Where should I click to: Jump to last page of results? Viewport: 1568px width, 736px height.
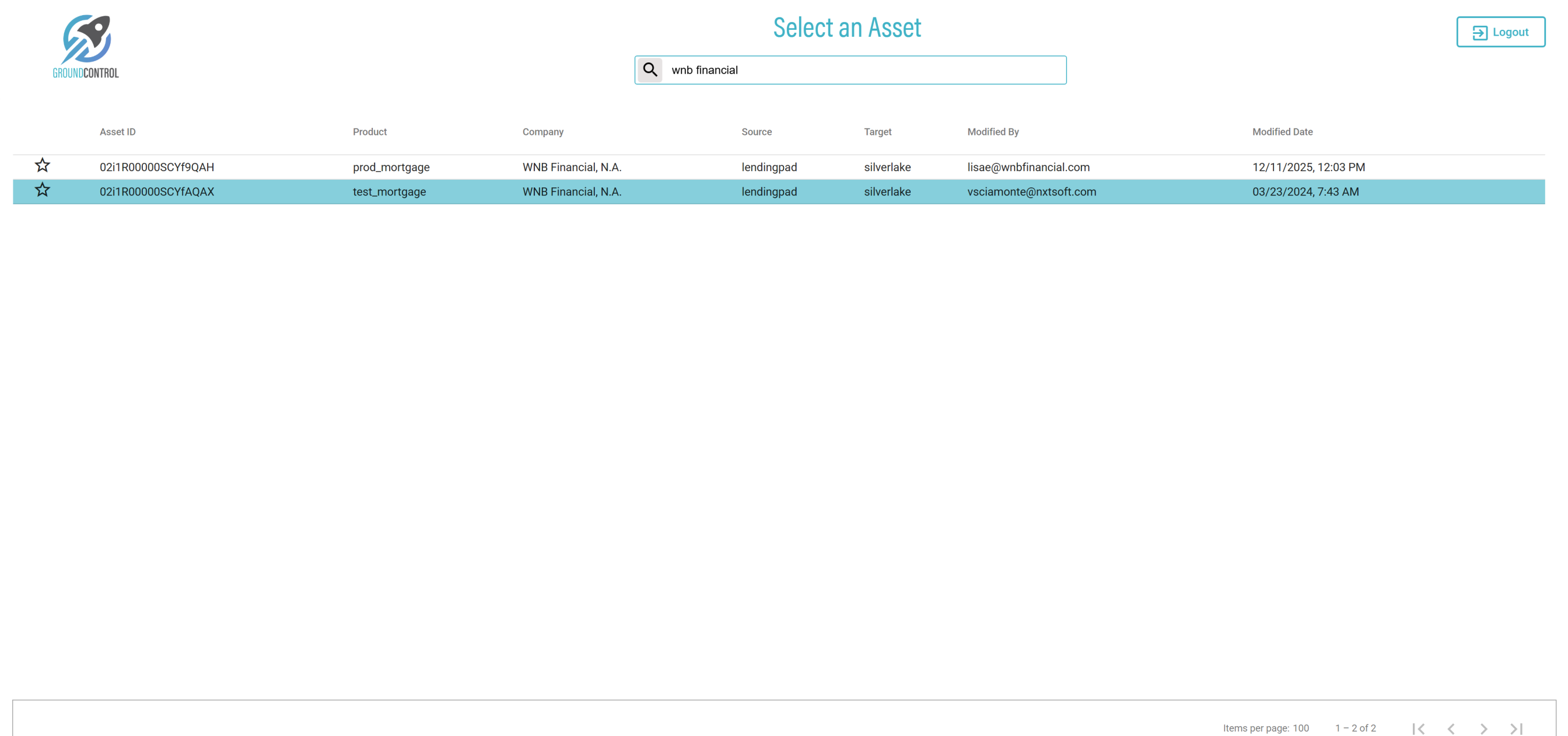(x=1516, y=728)
